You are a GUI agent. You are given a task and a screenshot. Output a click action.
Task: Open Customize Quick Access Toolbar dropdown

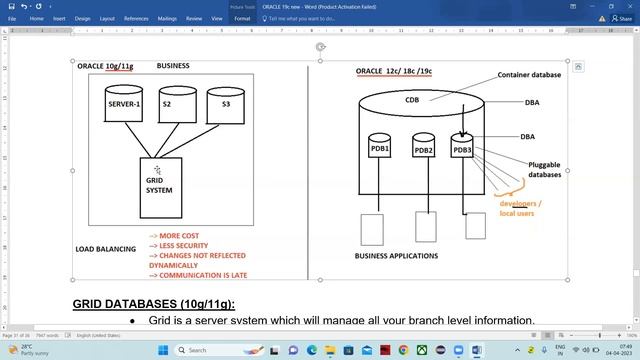click(x=50, y=7)
